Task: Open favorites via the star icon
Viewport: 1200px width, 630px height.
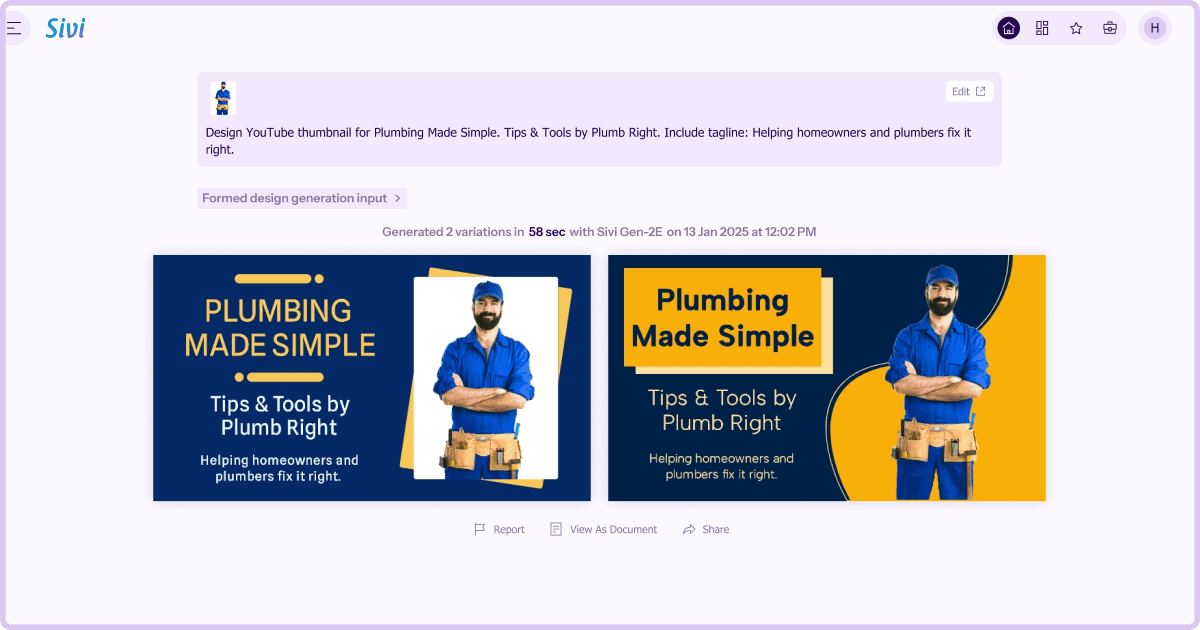Action: point(1076,28)
